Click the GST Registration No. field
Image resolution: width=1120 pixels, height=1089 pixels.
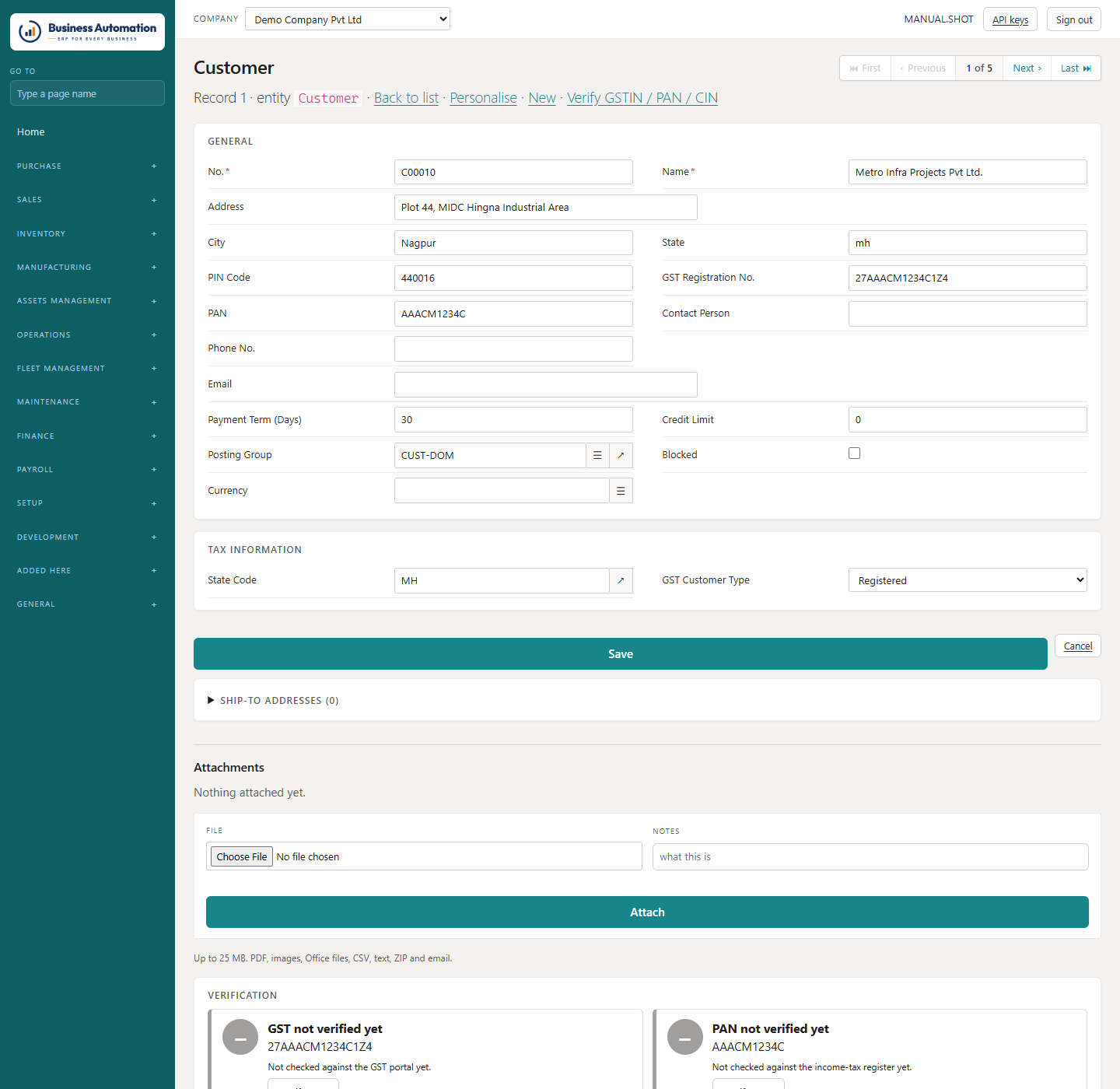pyautogui.click(x=968, y=278)
